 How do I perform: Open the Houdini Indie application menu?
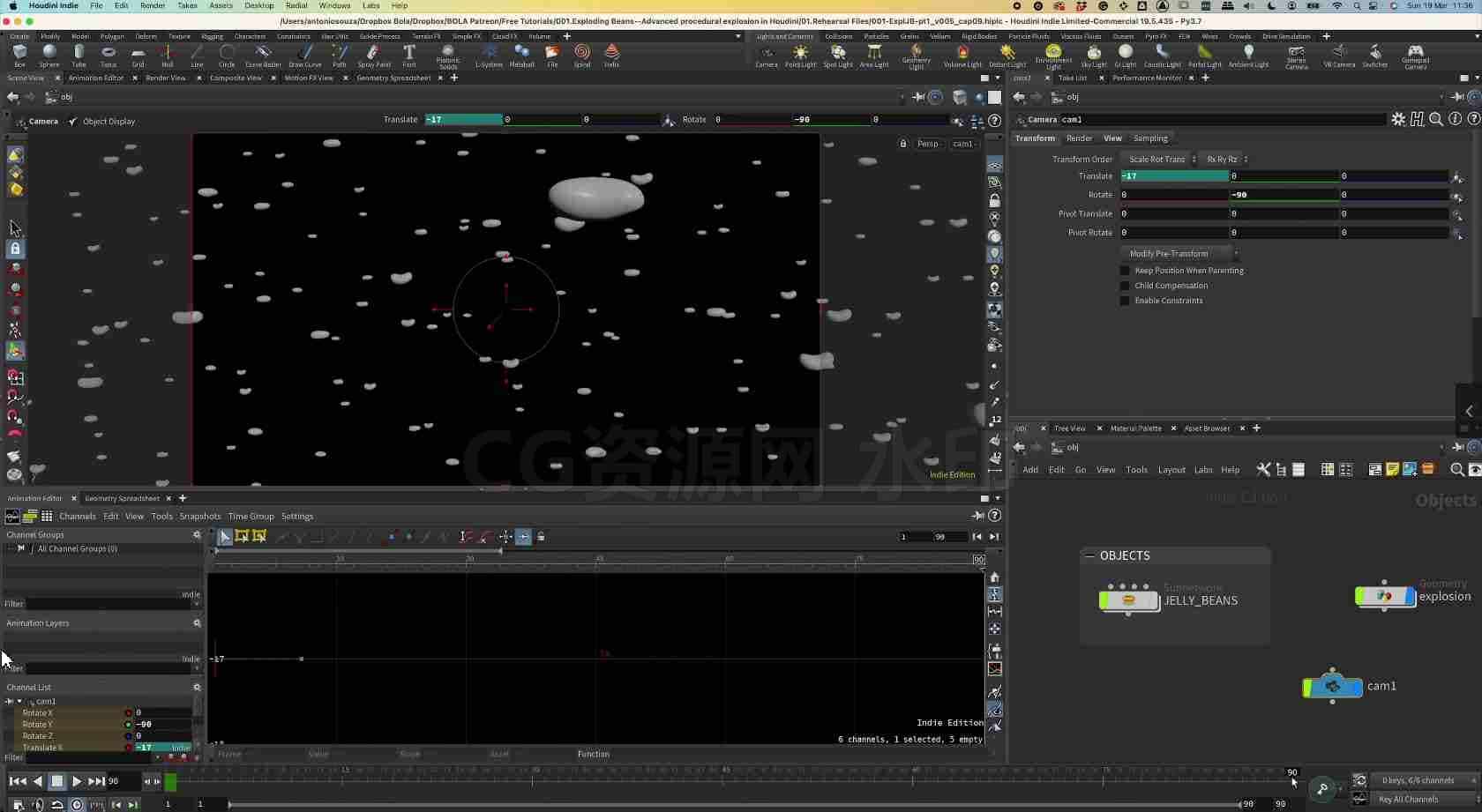click(53, 5)
